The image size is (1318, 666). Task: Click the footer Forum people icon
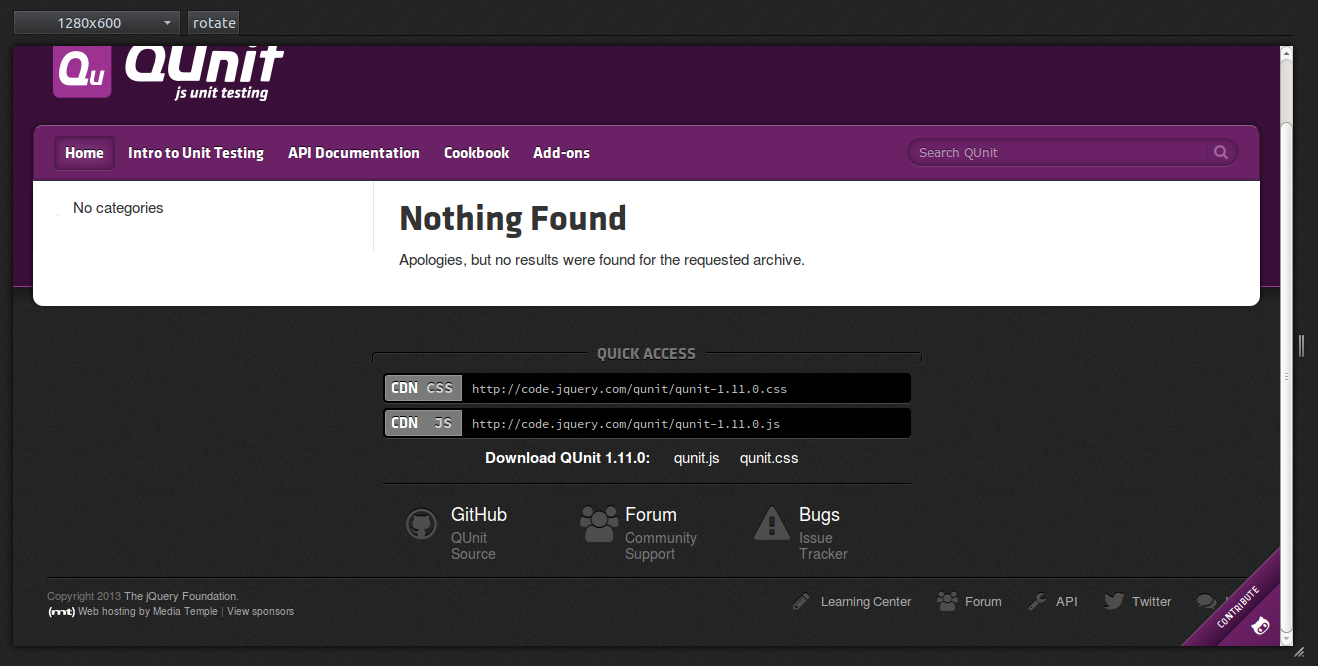947,601
